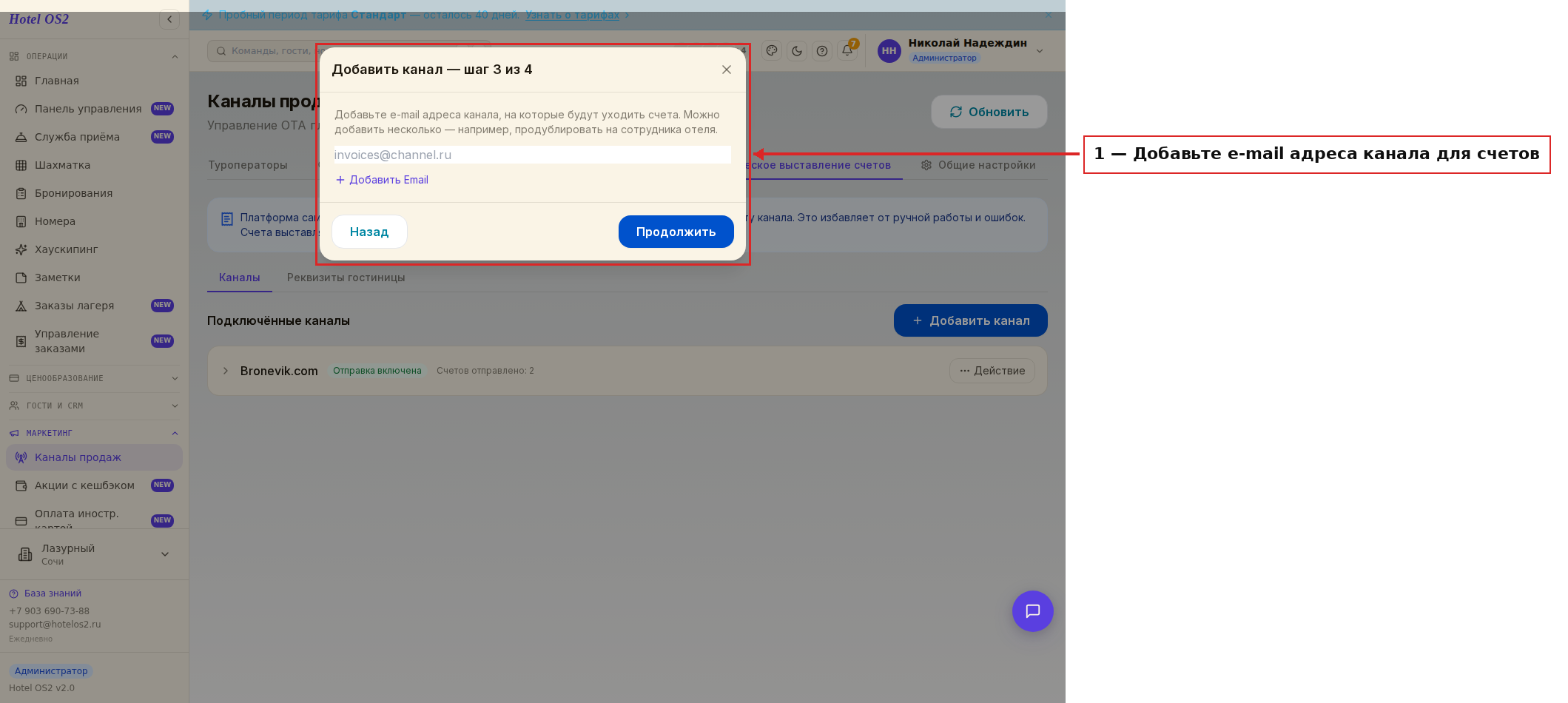
Task: Open the color theme palette icon
Action: [772, 51]
